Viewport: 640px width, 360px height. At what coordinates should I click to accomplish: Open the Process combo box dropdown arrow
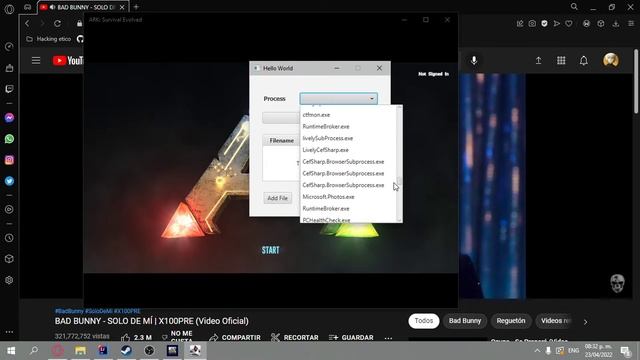371,99
